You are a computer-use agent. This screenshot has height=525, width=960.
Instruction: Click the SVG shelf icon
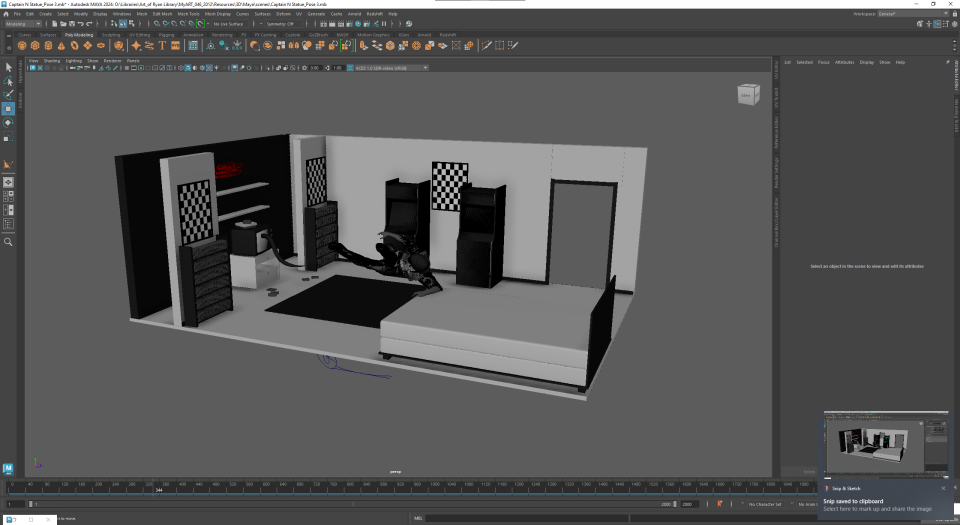[176, 45]
